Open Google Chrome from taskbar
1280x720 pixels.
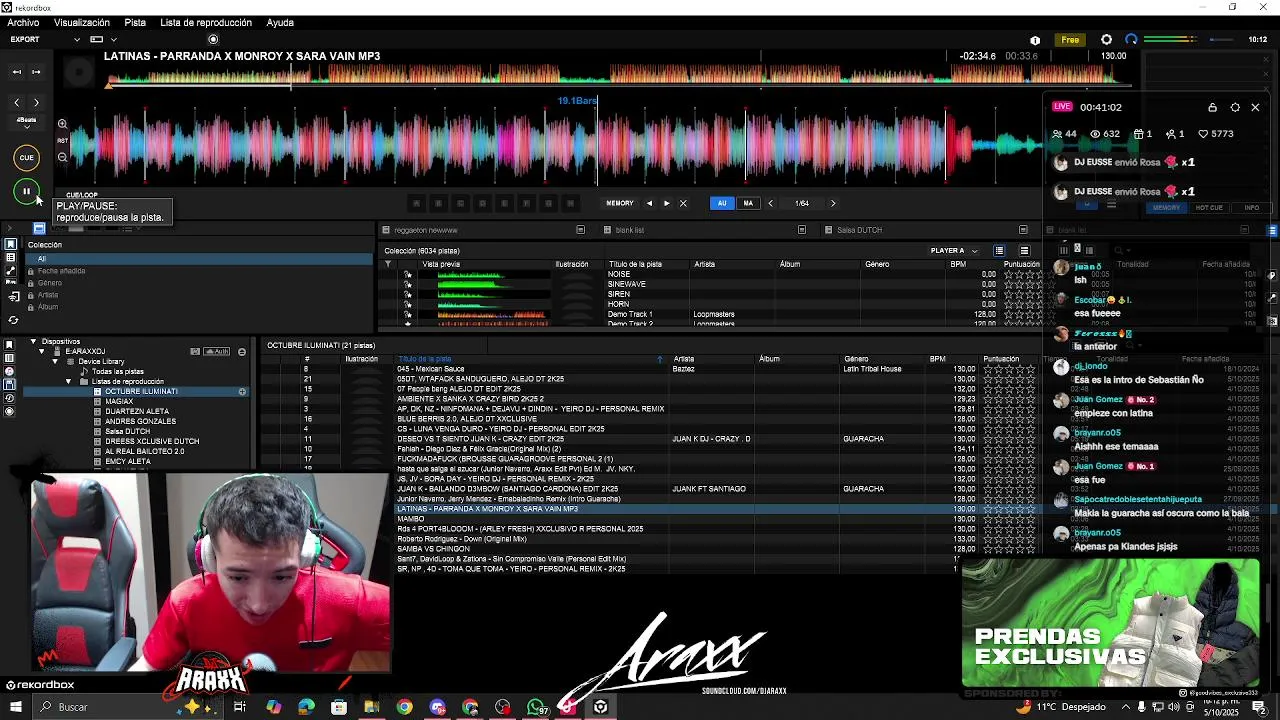coord(404,707)
